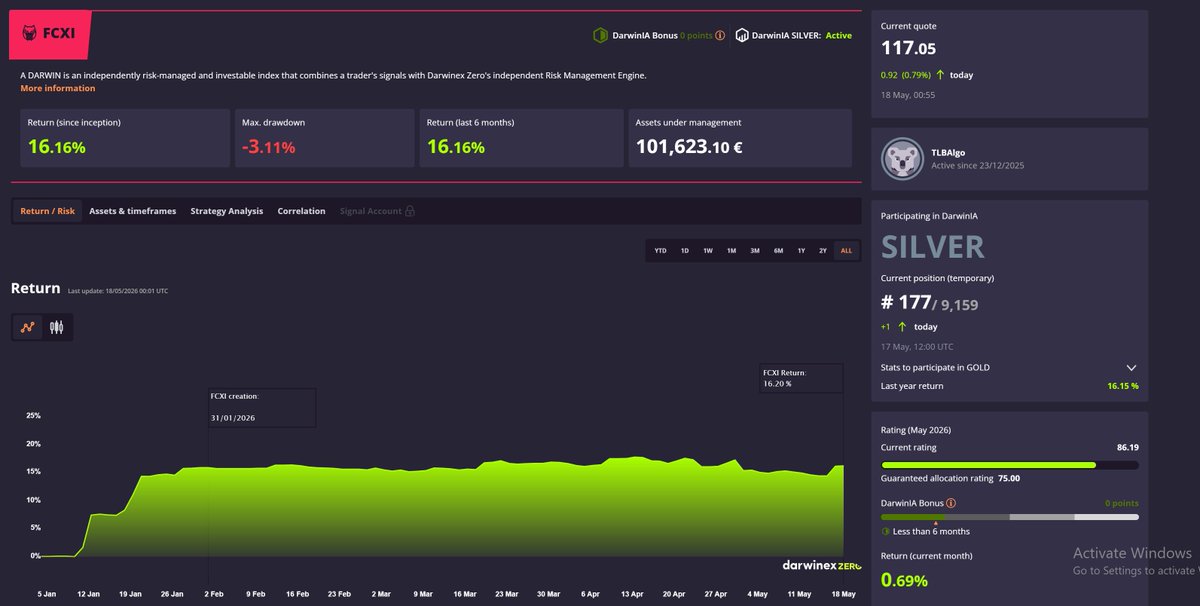Select 3M time range
This screenshot has height=606, width=1200.
(x=754, y=251)
